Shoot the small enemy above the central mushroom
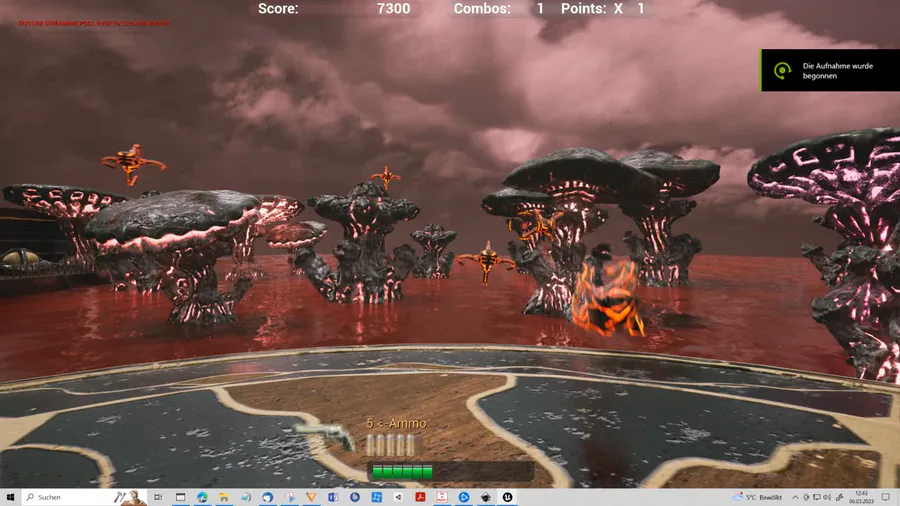The image size is (900, 506). [x=385, y=177]
